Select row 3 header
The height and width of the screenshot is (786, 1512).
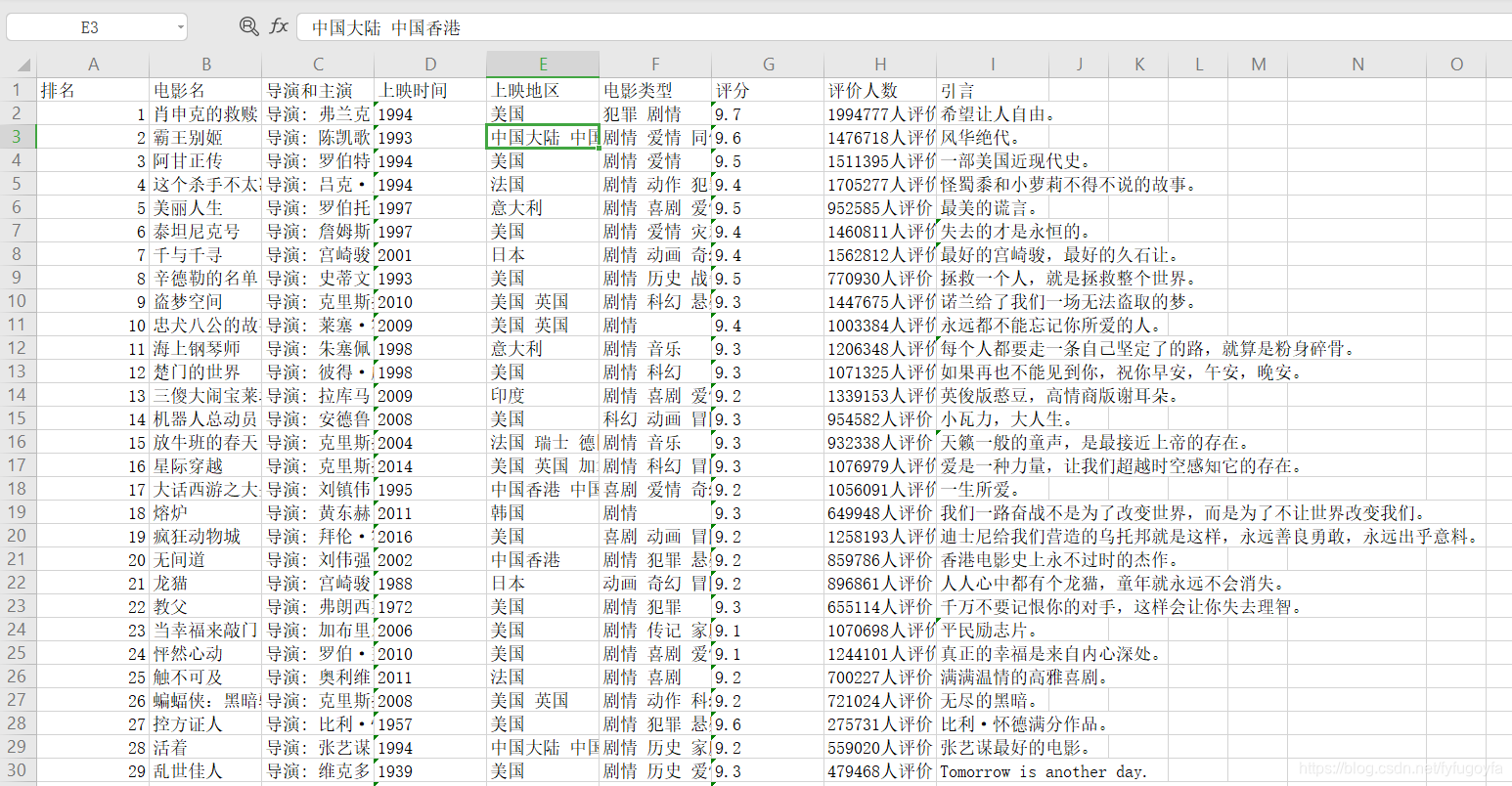click(x=18, y=137)
